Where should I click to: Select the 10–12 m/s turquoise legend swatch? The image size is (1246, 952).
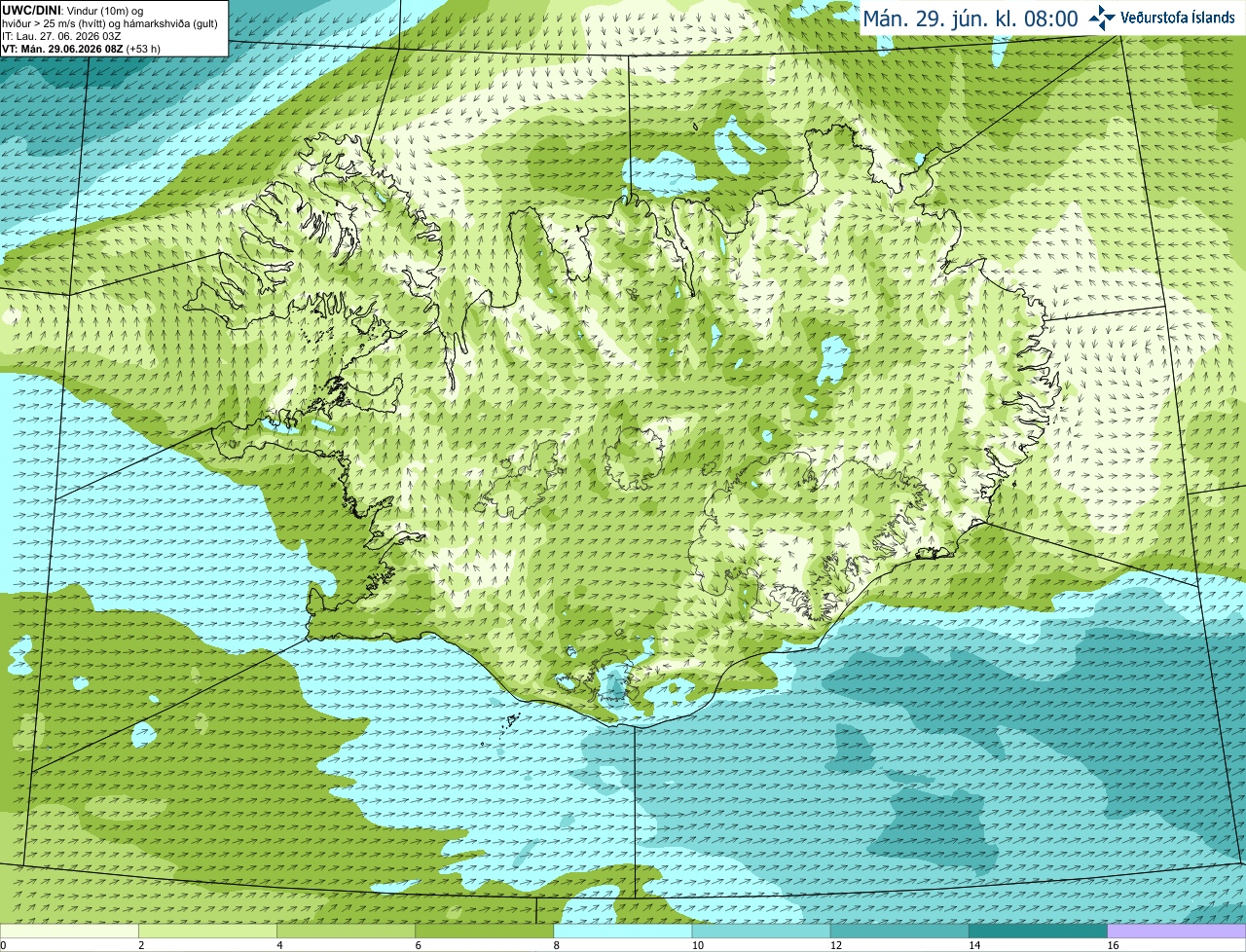761,931
